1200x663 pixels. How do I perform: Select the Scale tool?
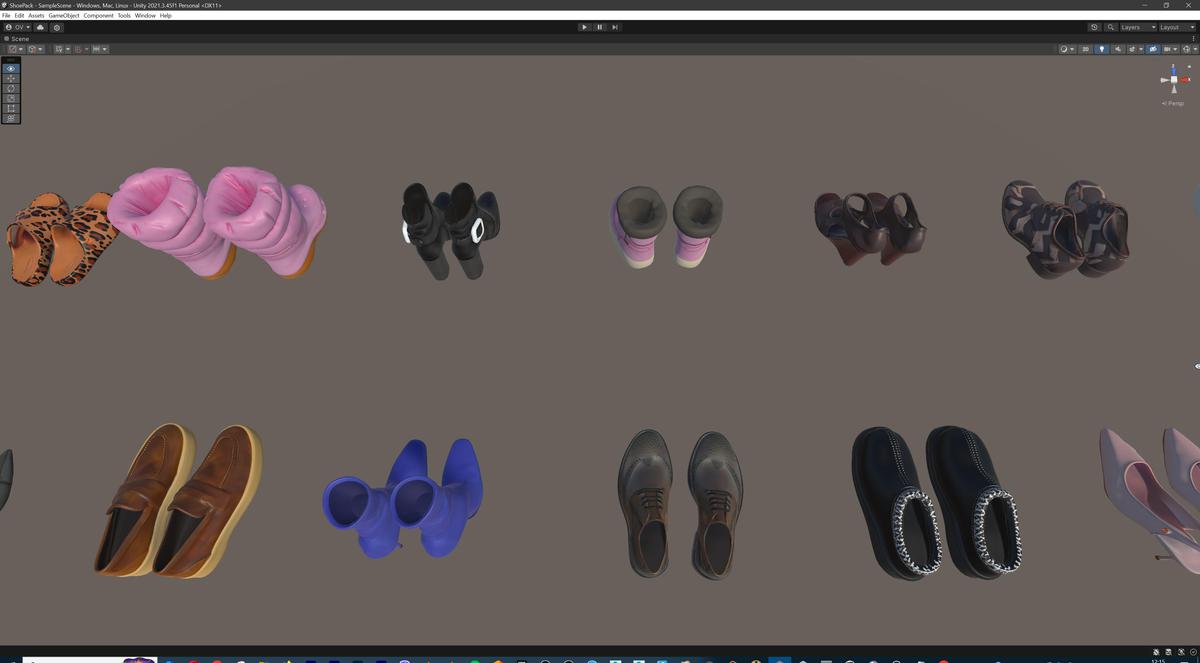(10, 98)
